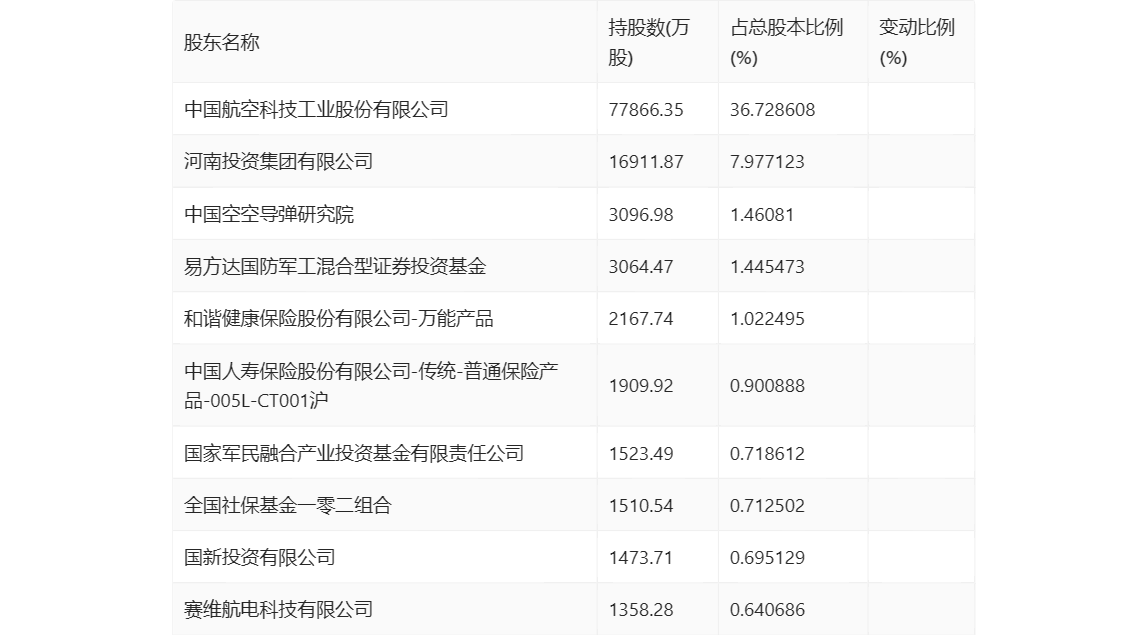Select the value 3096.98
The image size is (1148, 635).
(641, 215)
